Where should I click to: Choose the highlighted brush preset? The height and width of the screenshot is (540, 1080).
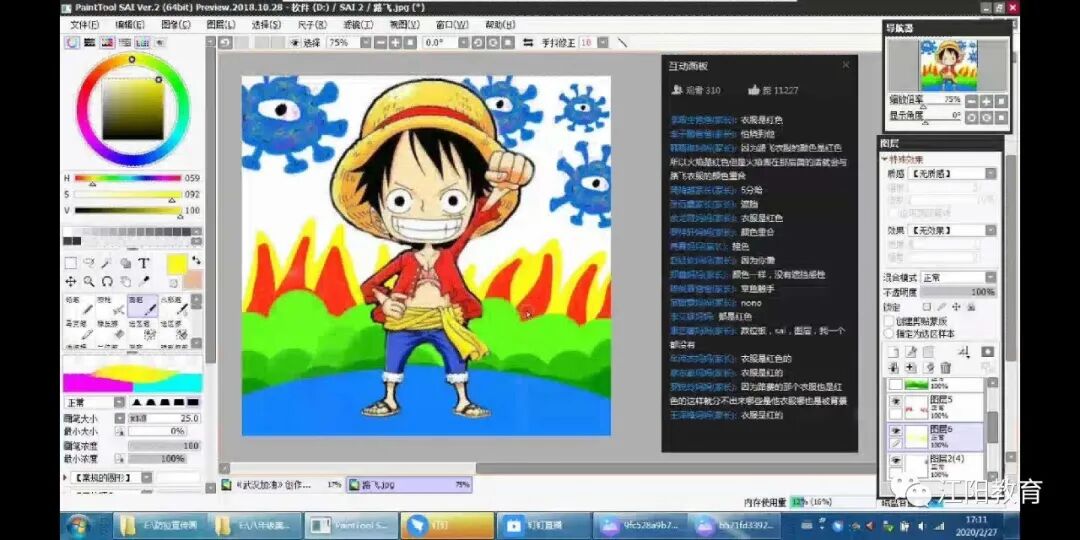click(143, 306)
